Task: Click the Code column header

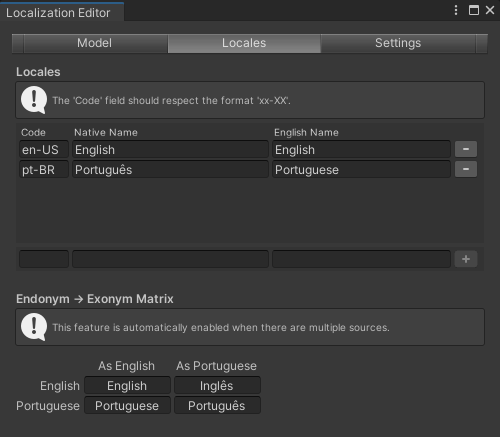Action: [x=33, y=132]
